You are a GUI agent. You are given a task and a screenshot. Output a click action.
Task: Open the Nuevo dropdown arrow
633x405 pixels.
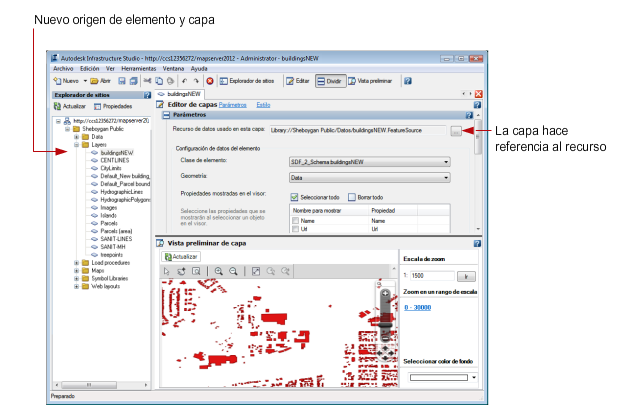[85, 81]
